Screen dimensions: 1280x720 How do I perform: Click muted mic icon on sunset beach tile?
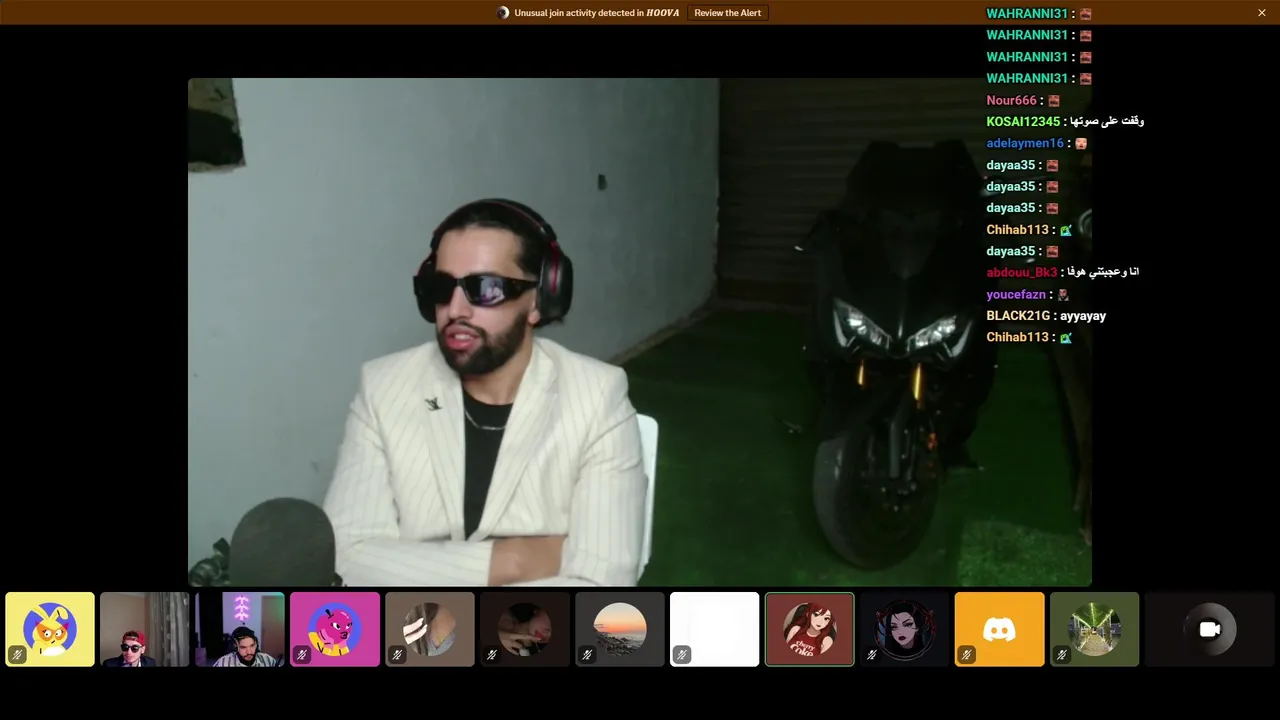pos(587,655)
